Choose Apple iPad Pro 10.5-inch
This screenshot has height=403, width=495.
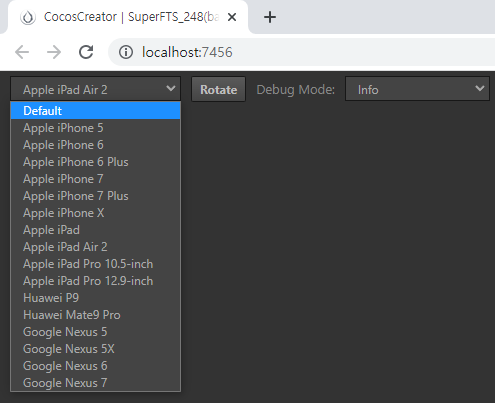click(96, 264)
